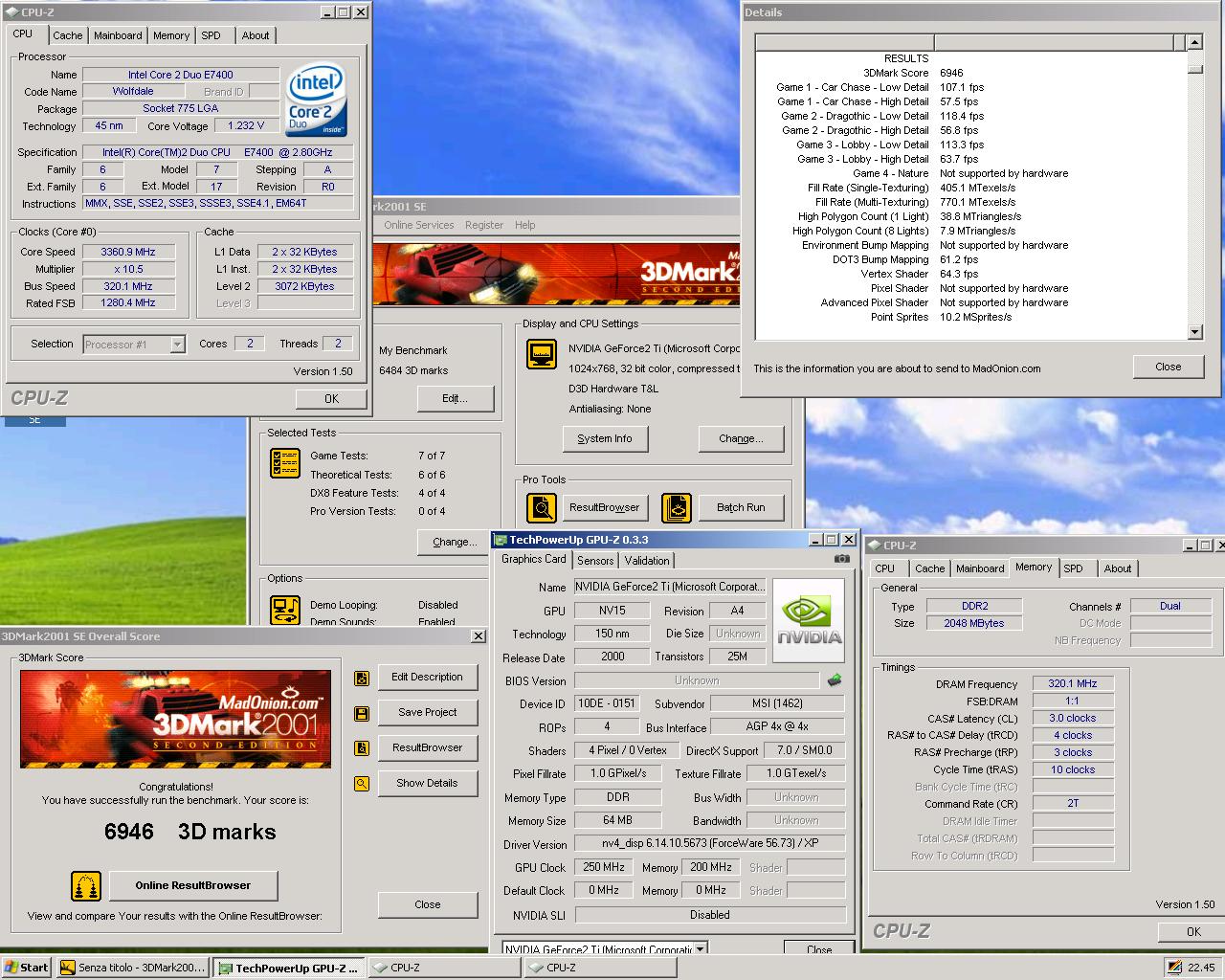Click OK in lower CPU-Z window
This screenshot has width=1225, height=980.
[1193, 932]
